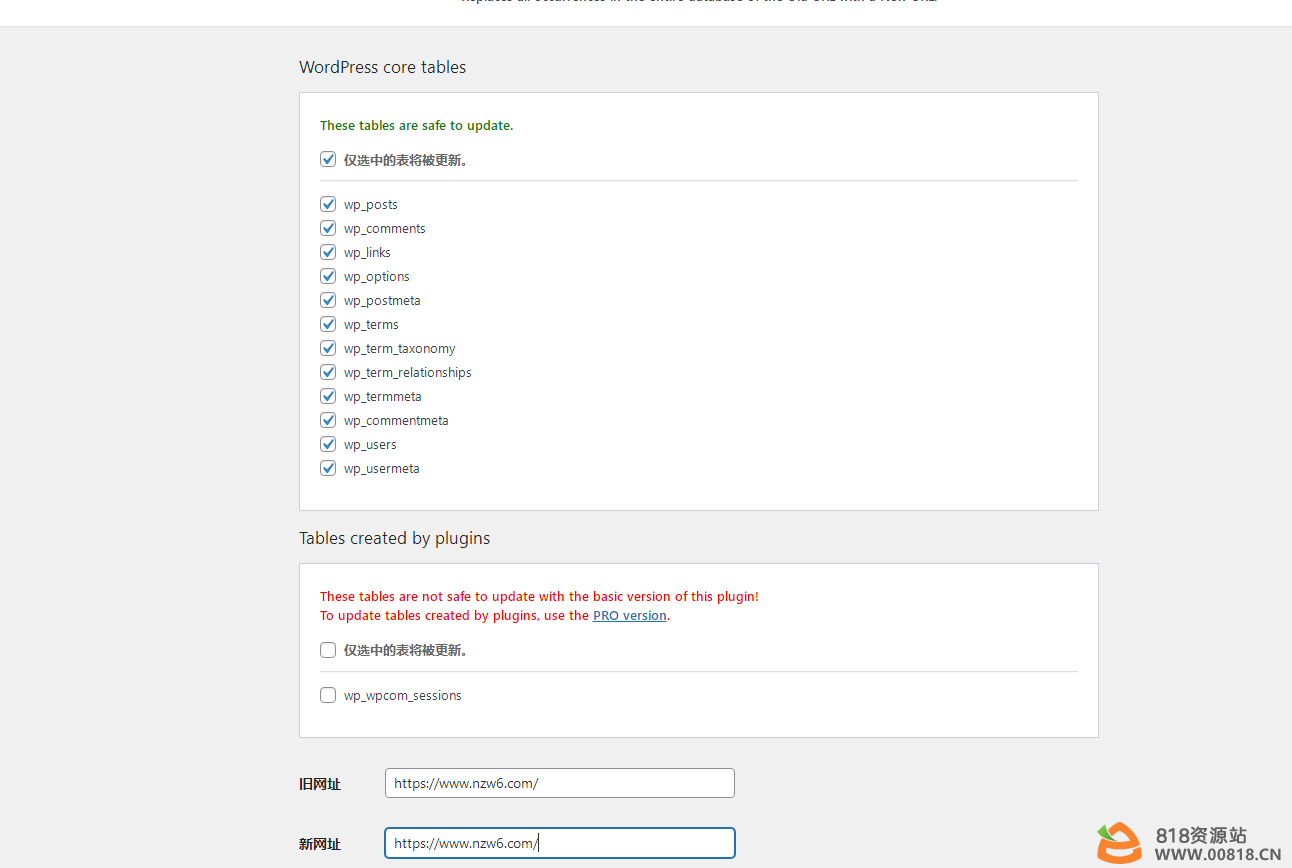Toggle wp_term_relationships checkbox
The image size is (1292, 868).
[328, 372]
